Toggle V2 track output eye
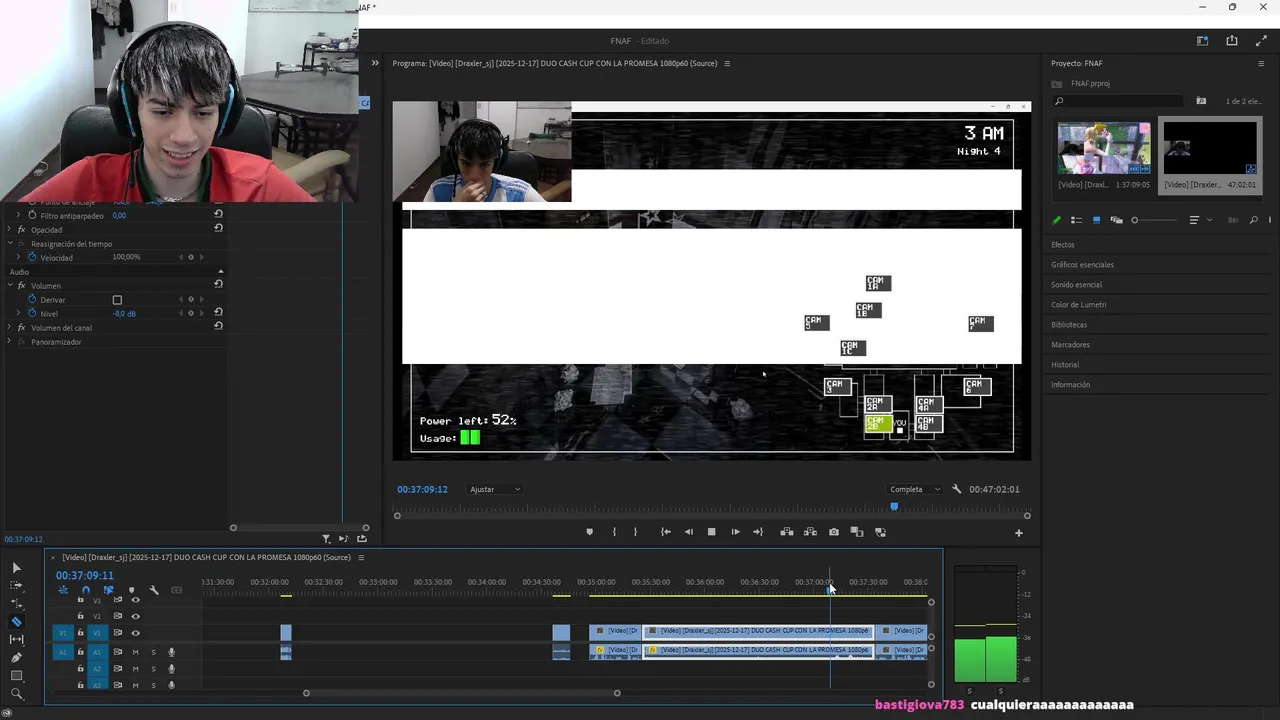Image resolution: width=1280 pixels, height=720 pixels. pos(135,616)
